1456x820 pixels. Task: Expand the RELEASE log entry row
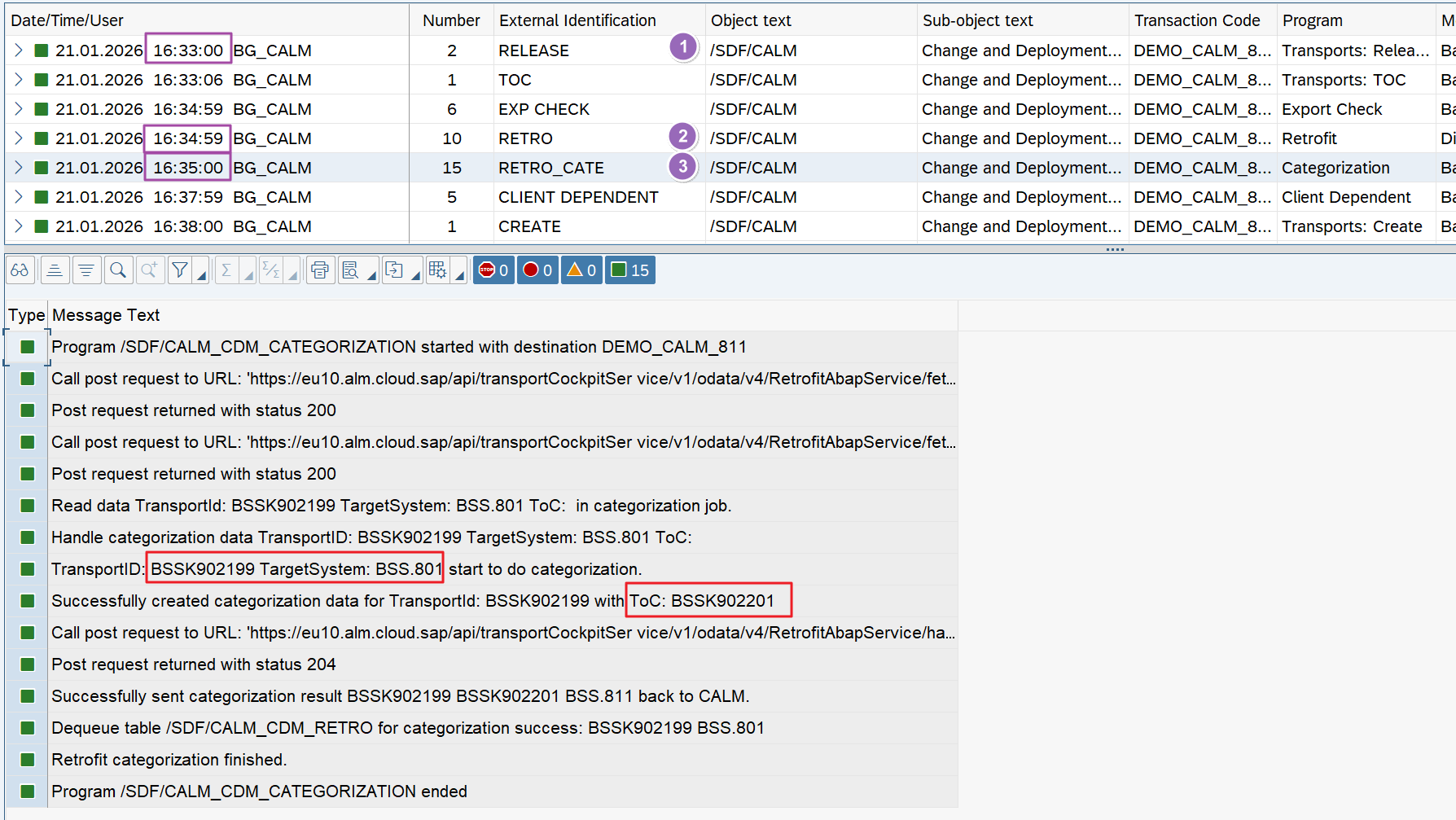19,50
